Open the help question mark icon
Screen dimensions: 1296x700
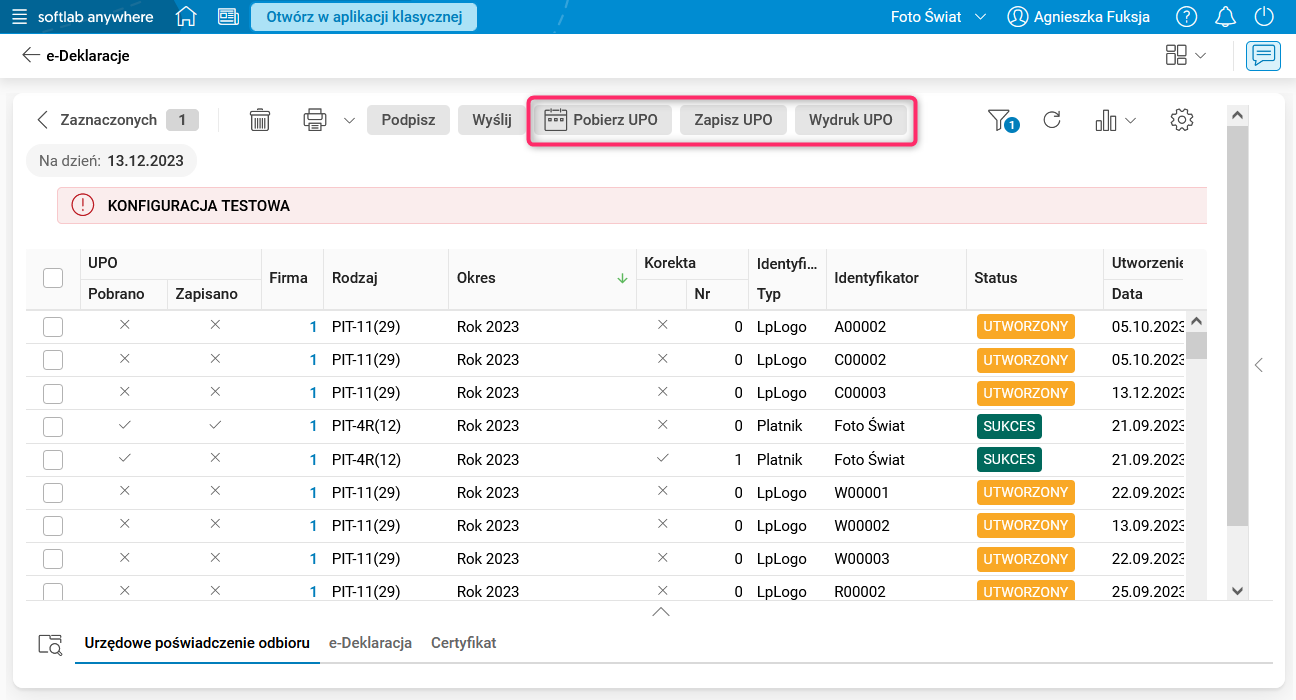pyautogui.click(x=1186, y=17)
